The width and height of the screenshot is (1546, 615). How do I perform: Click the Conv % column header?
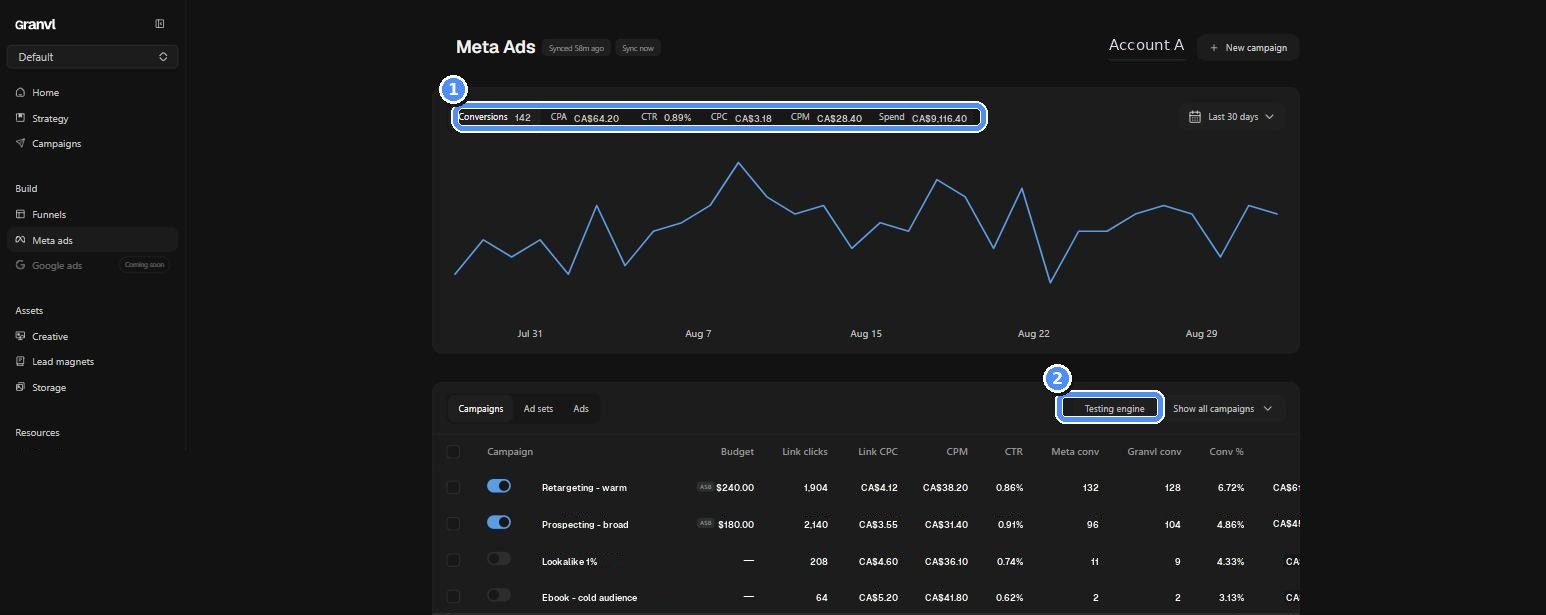[x=1226, y=452]
